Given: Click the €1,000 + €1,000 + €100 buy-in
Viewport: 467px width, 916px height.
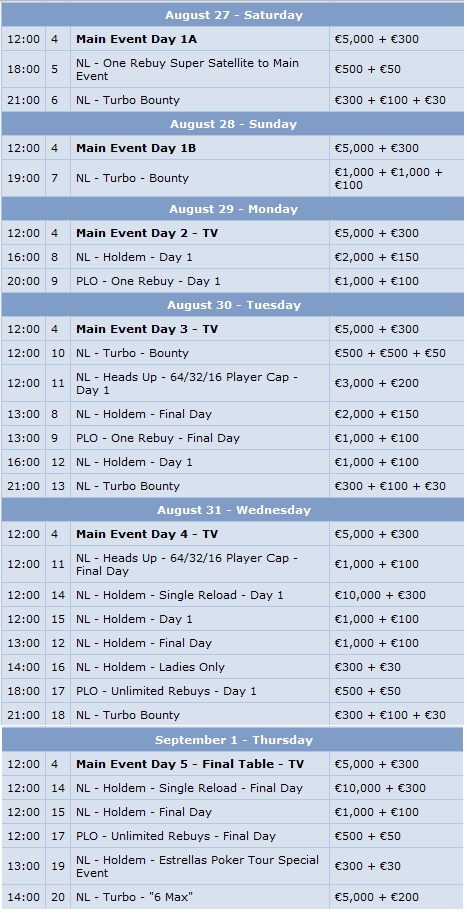Looking at the screenshot, I should pos(388,178).
